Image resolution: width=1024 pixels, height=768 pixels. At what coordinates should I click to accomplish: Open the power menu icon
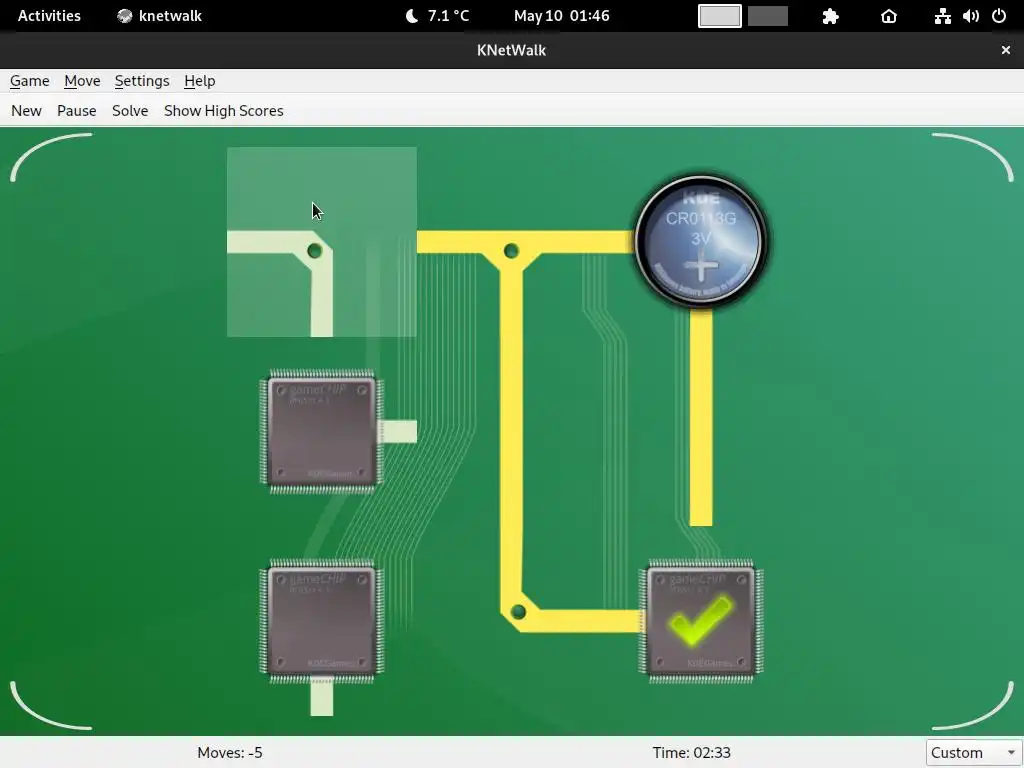point(999,16)
